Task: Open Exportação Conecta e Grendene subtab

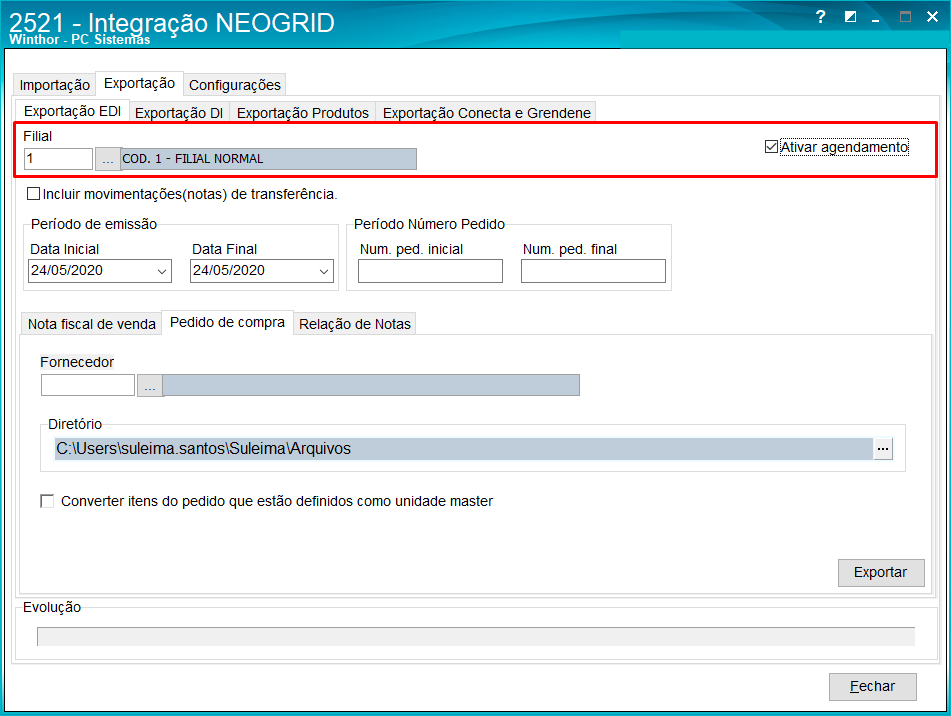Action: point(486,113)
